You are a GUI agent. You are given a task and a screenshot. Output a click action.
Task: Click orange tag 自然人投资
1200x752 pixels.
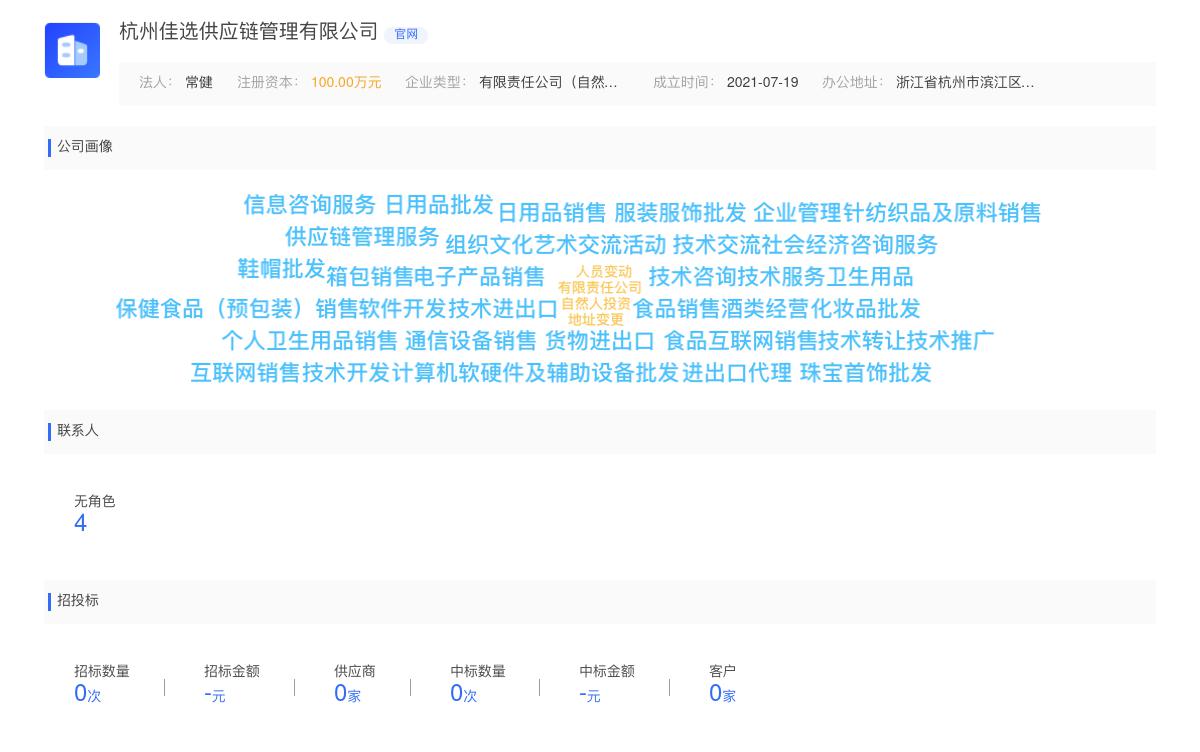(596, 304)
